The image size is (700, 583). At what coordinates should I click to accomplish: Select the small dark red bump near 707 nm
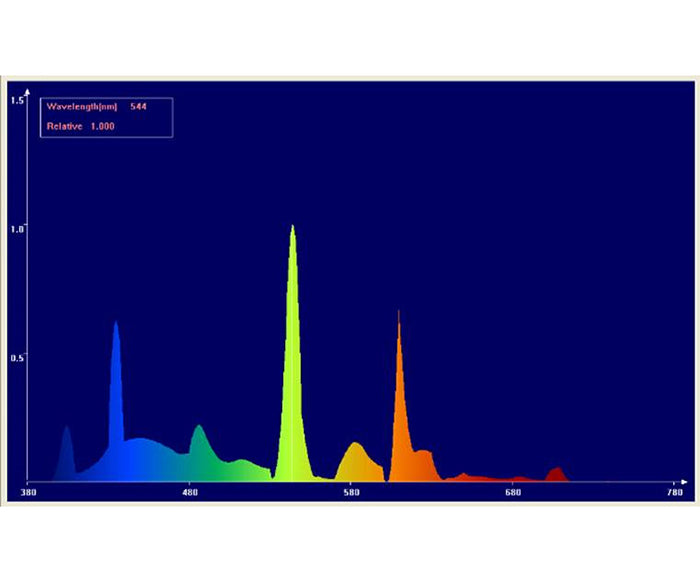tap(556, 474)
